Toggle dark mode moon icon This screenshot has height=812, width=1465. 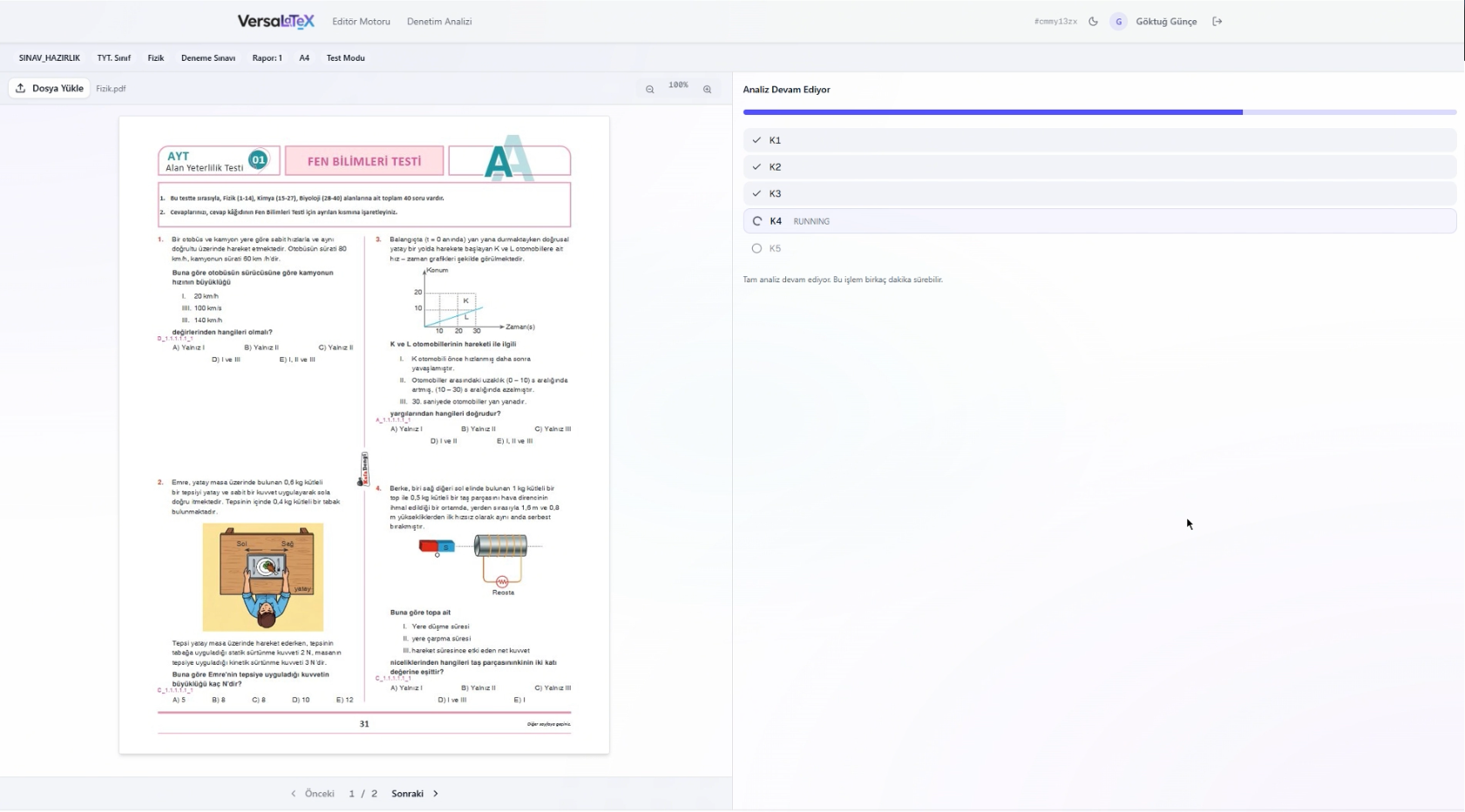coord(1093,22)
